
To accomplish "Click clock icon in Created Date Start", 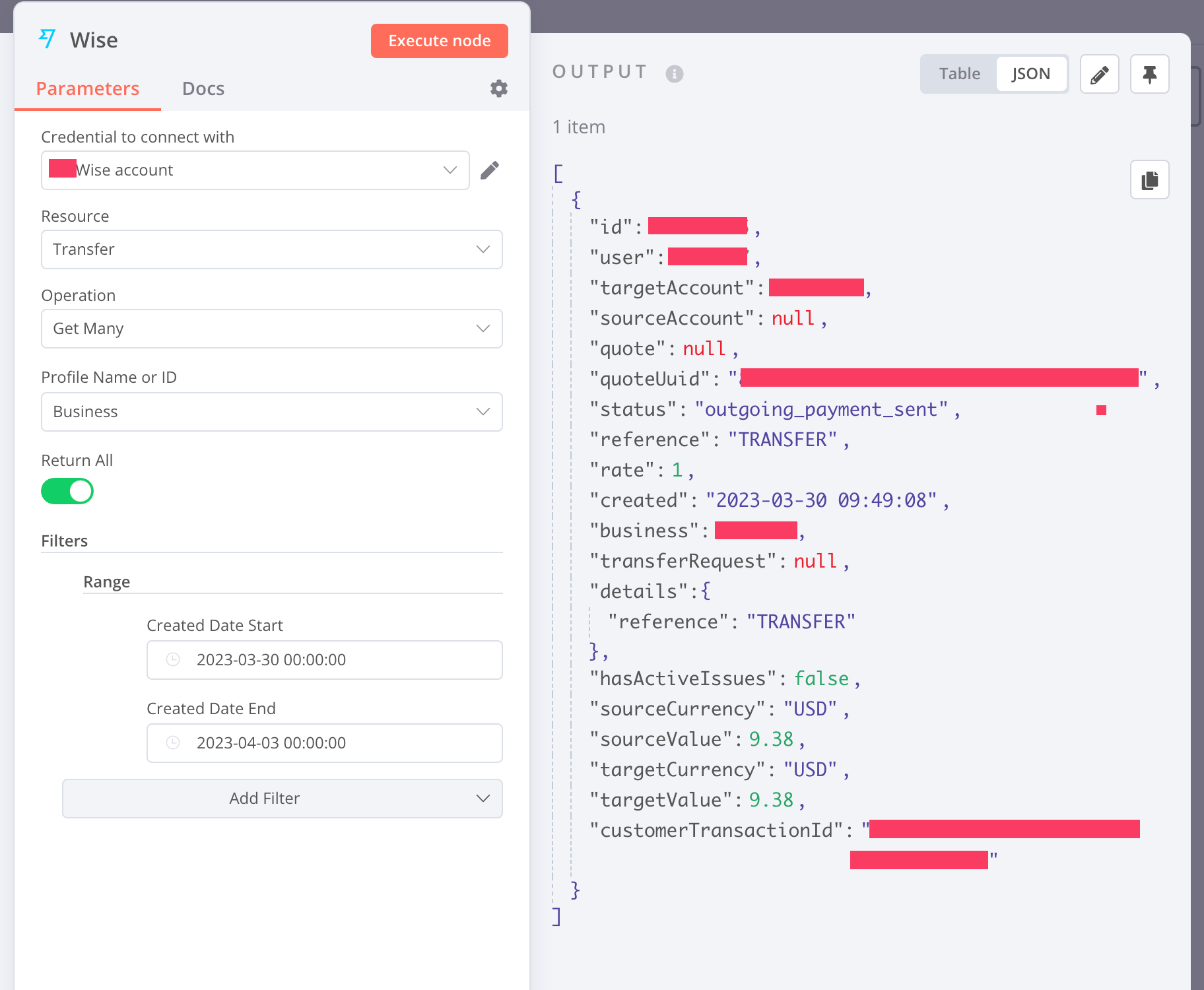I will point(173,659).
